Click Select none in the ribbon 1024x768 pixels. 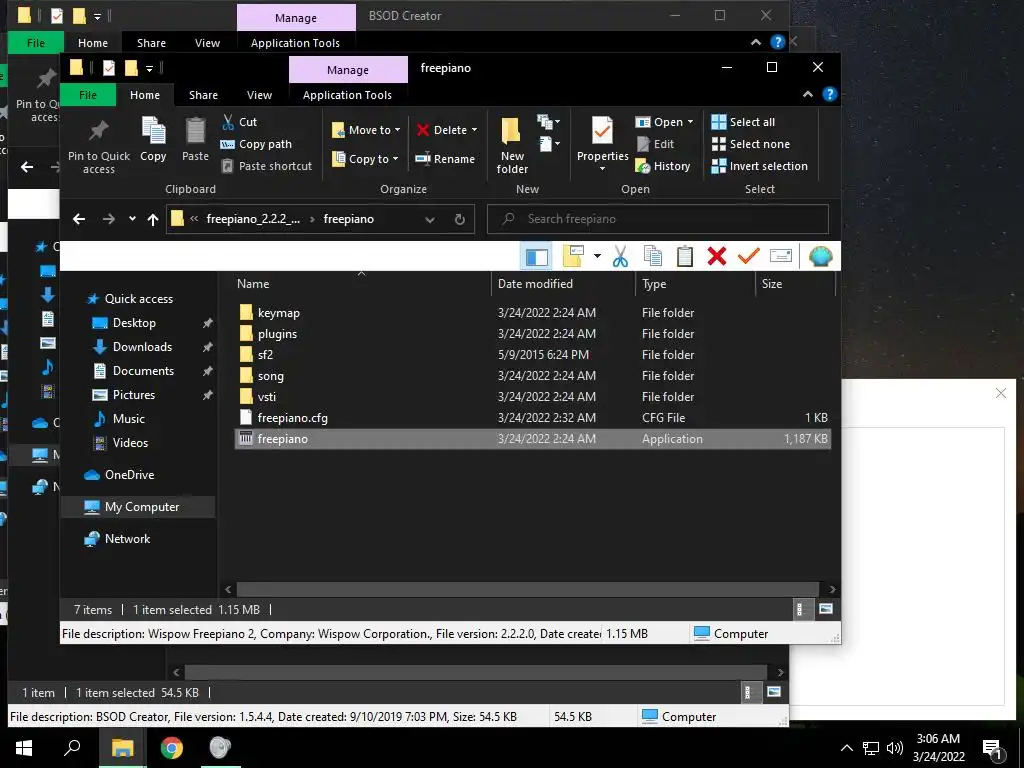(x=750, y=144)
